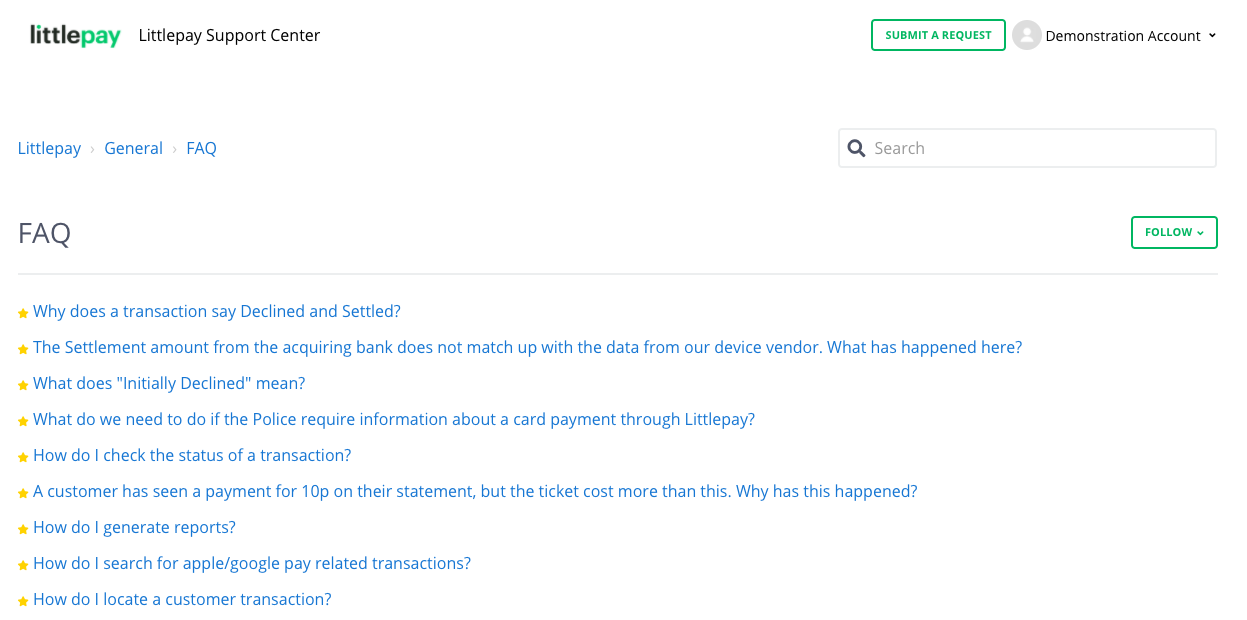Focus the Search input field
1247x620 pixels.
point(1040,148)
